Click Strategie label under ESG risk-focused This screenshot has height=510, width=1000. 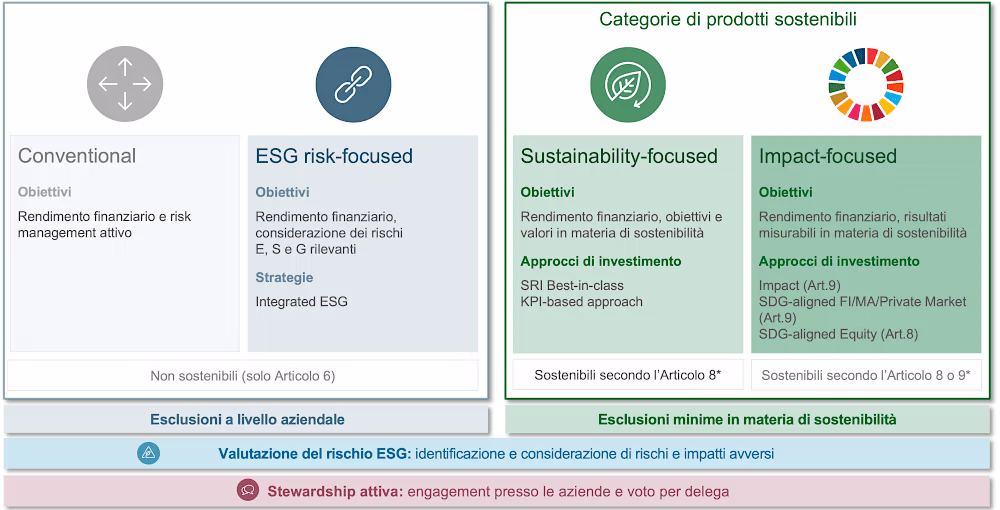(284, 278)
